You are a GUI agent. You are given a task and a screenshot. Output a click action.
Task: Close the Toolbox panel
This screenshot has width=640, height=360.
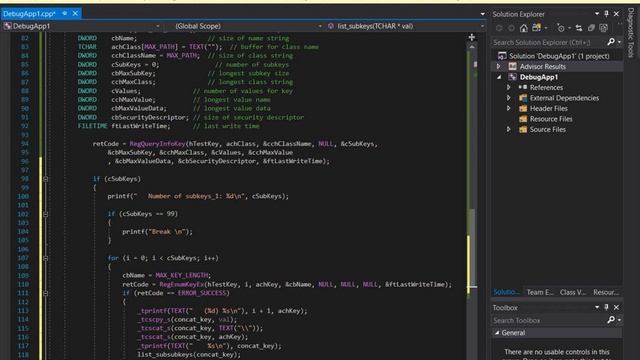[x=616, y=307]
